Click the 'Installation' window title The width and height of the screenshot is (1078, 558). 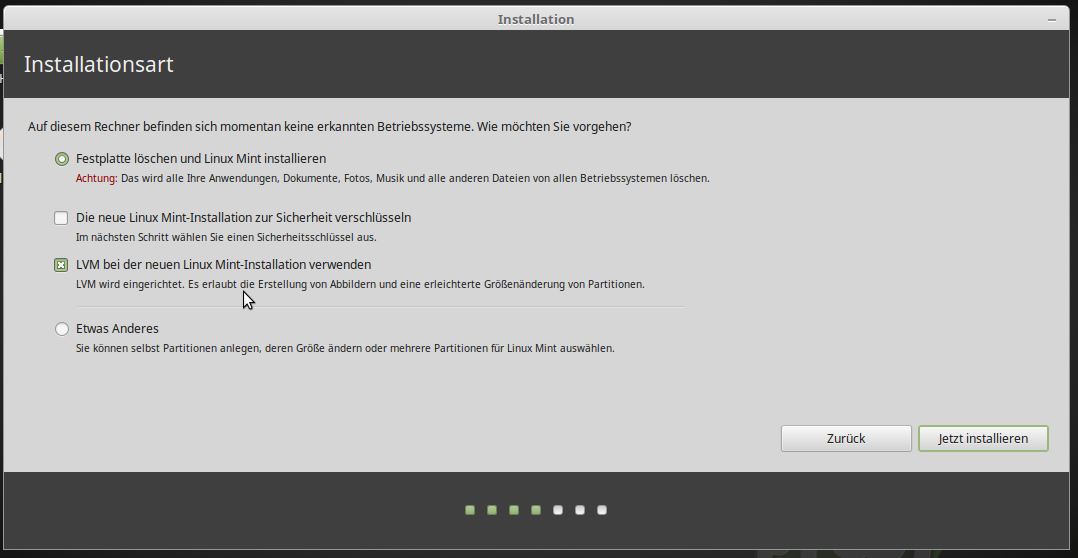pyautogui.click(x=536, y=20)
